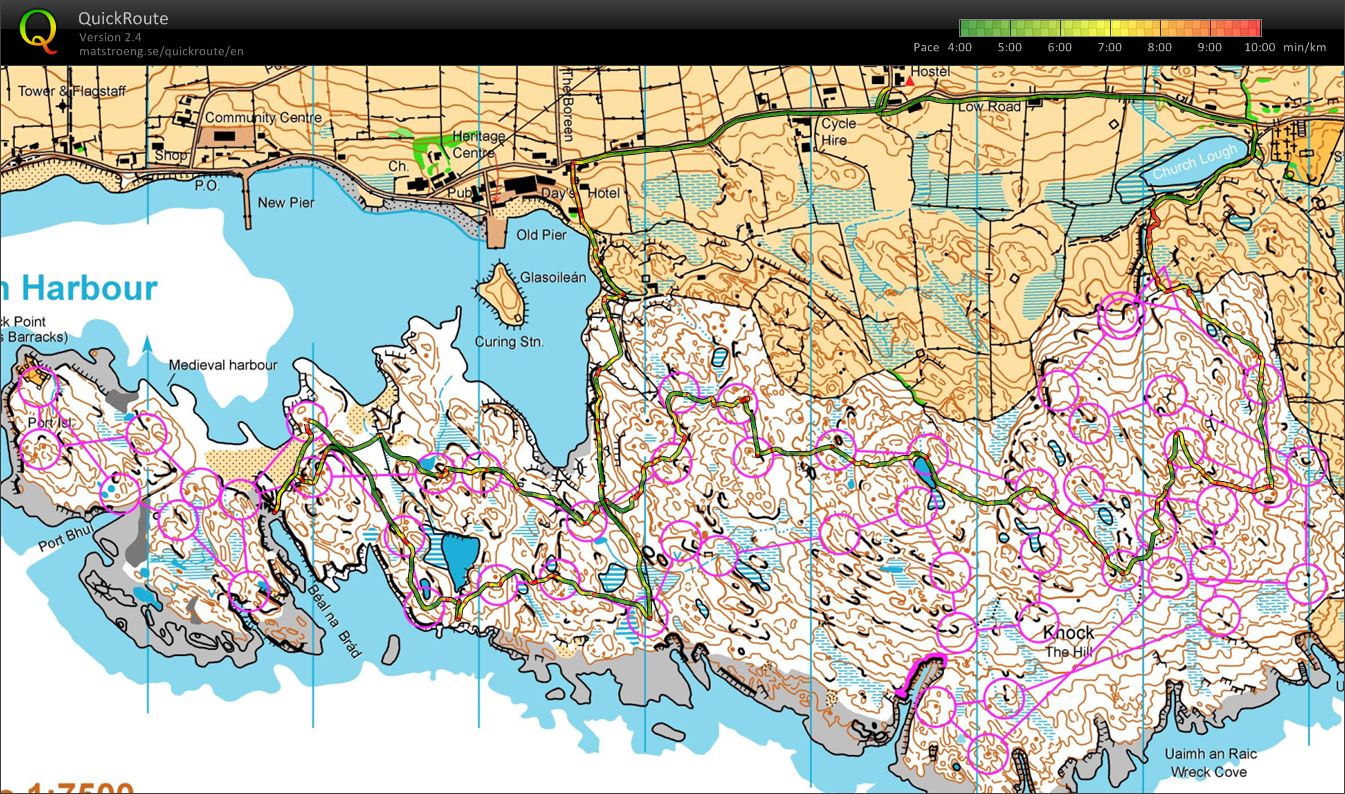Click the 'Old Pier' map label

(541, 235)
